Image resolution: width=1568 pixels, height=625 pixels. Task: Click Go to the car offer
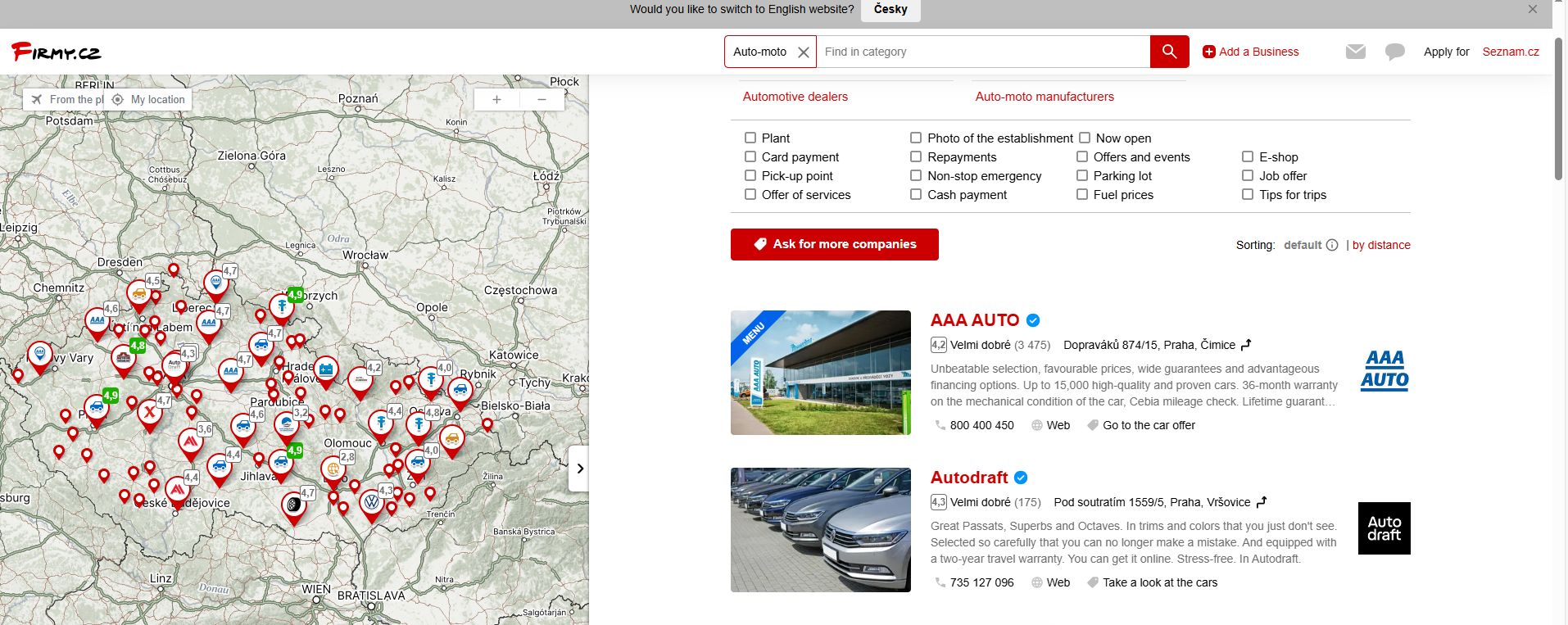point(1149,425)
